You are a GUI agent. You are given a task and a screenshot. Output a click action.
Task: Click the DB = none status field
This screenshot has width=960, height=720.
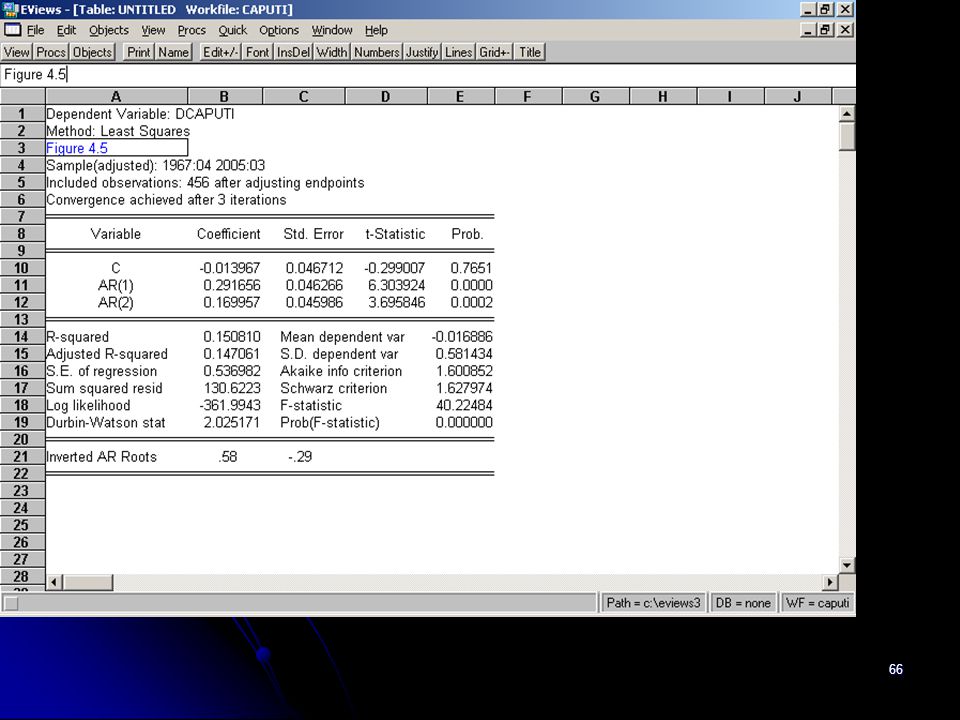[743, 603]
